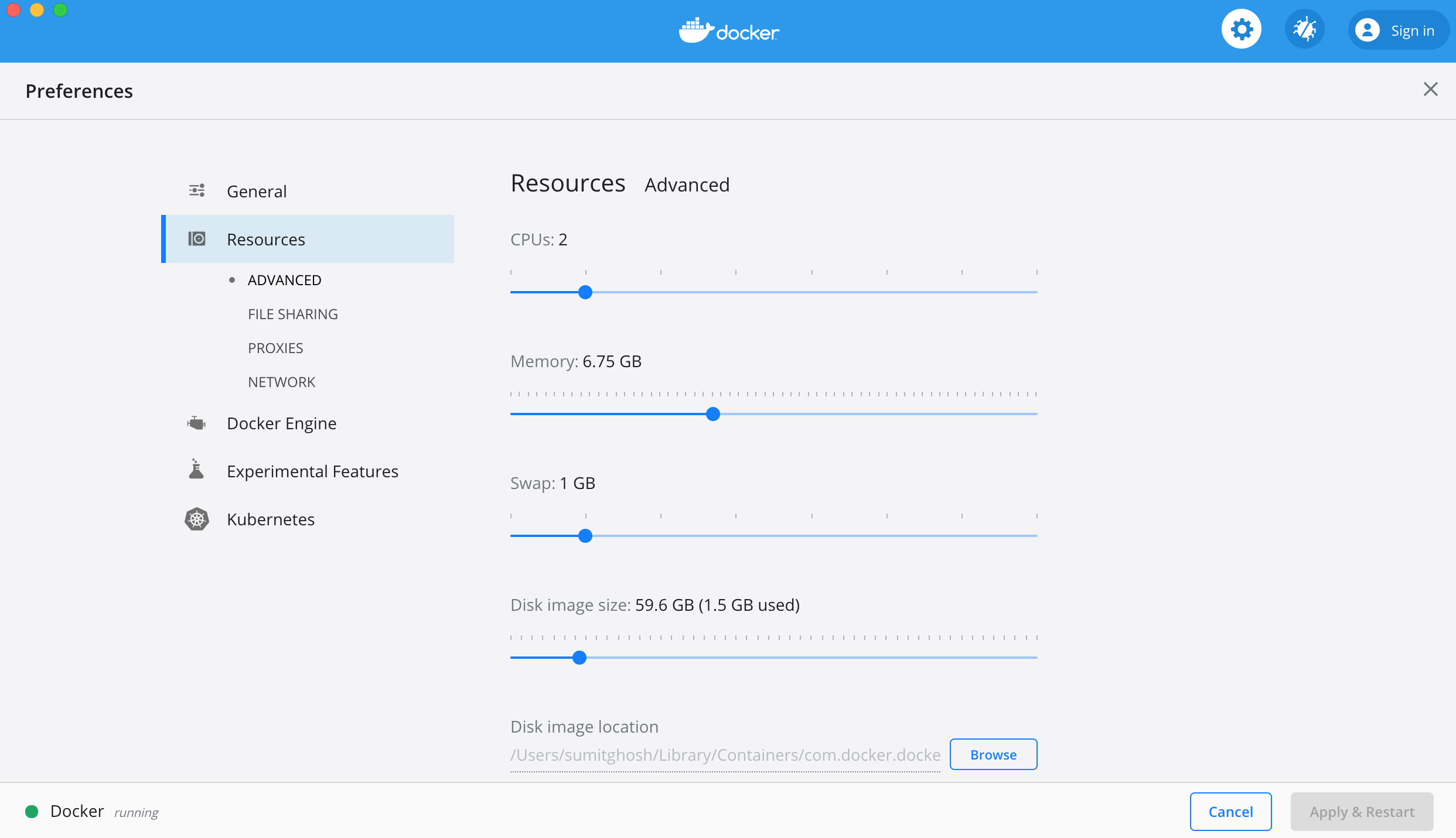Click the settings gear icon in header
The width and height of the screenshot is (1456, 838).
click(x=1241, y=29)
